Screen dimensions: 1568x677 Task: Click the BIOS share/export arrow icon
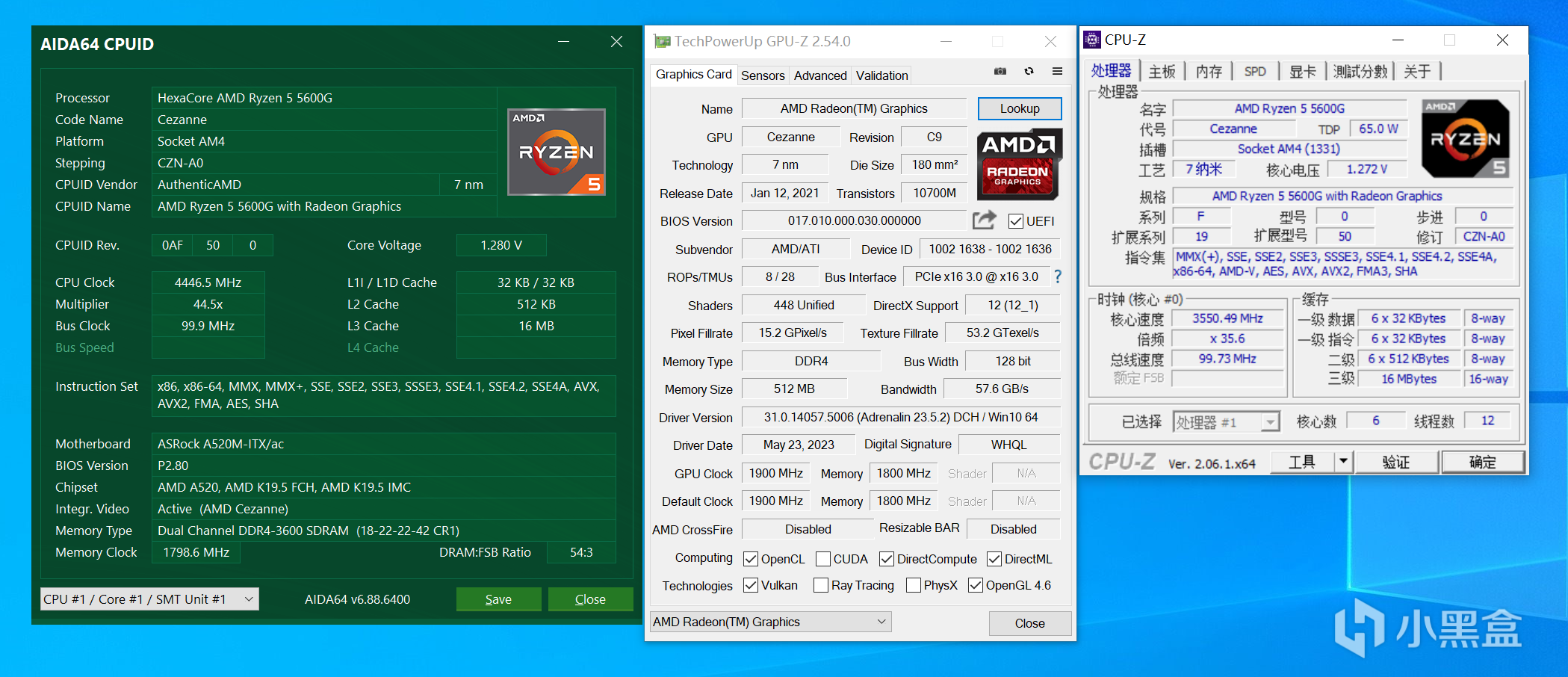[985, 220]
